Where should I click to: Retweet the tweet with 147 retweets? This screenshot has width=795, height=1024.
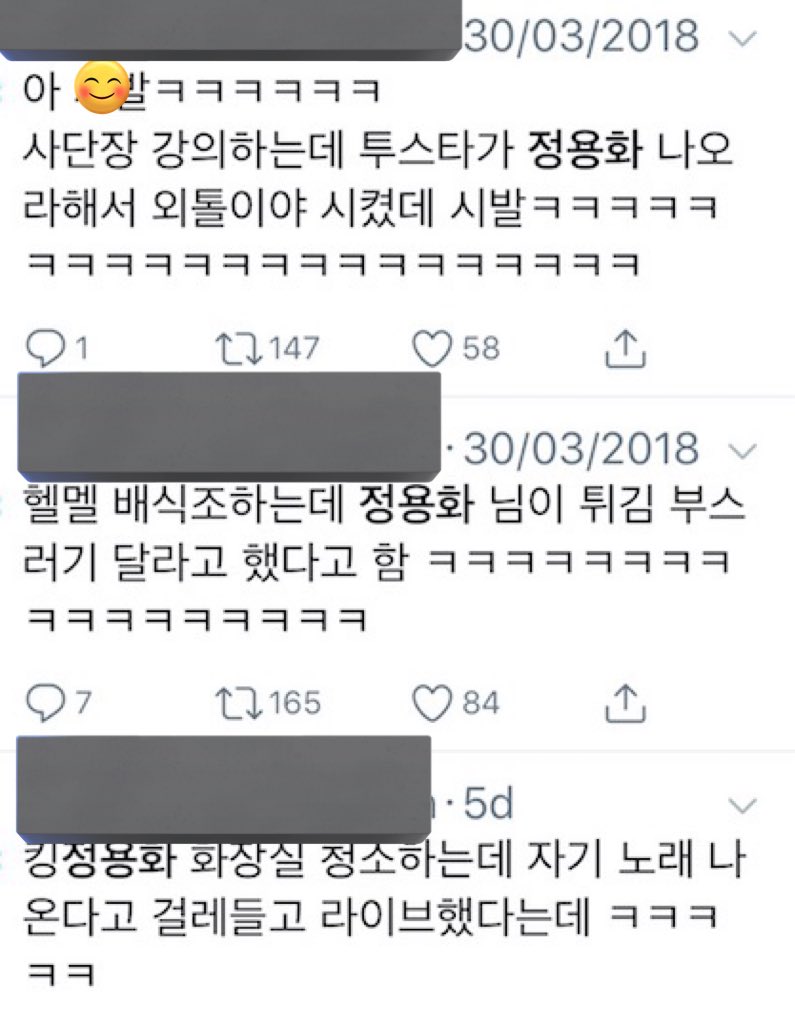coord(267,348)
